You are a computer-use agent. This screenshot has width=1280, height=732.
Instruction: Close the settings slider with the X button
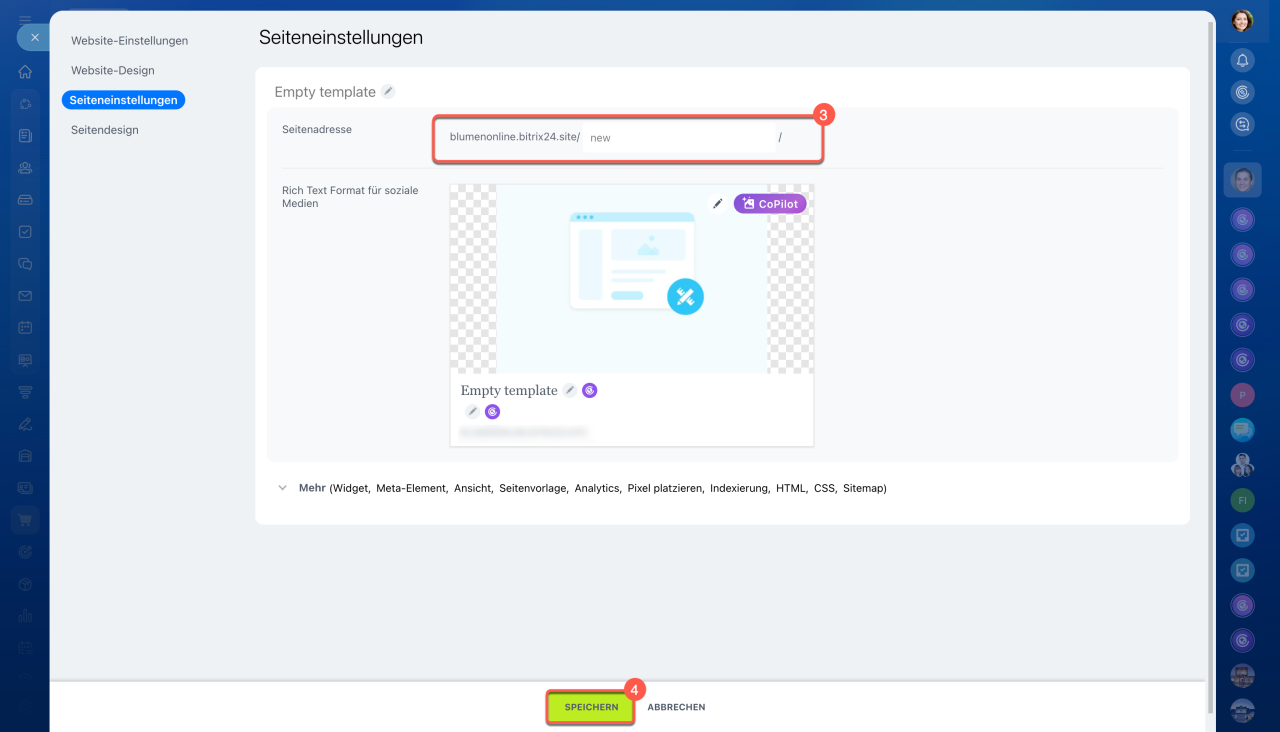34,37
